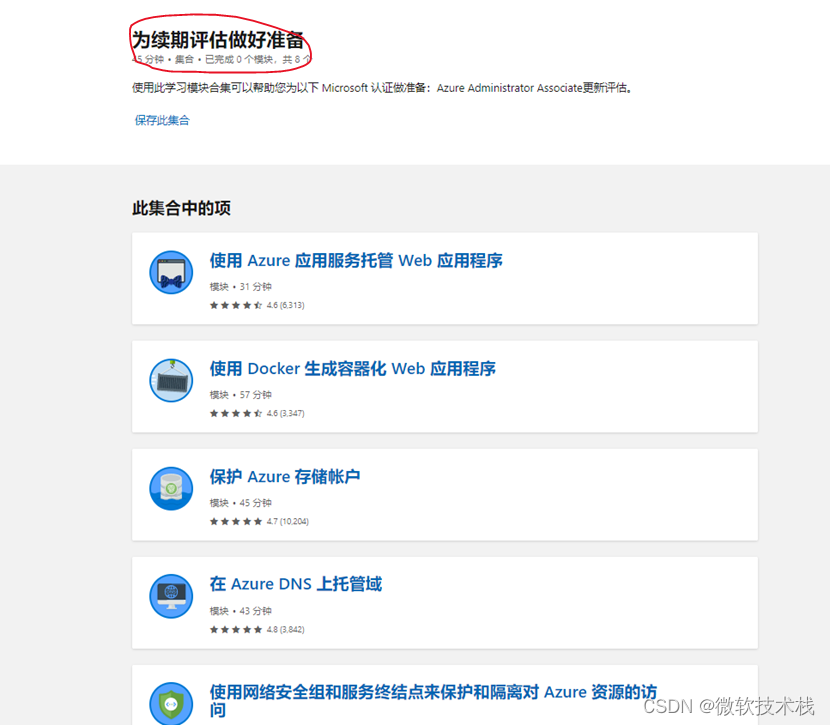Open 保护 Azure 存储帐户 module
Screen dimensions: 830x725
point(285,476)
